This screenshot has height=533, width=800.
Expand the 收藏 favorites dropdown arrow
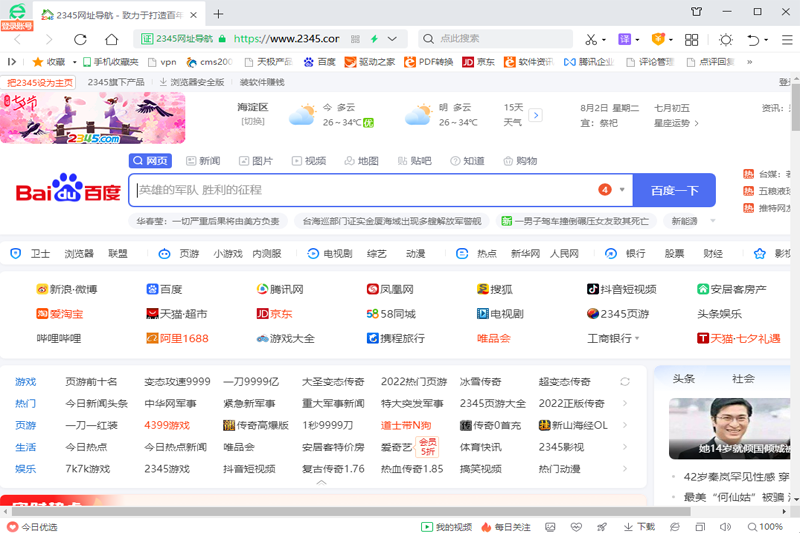(74, 62)
